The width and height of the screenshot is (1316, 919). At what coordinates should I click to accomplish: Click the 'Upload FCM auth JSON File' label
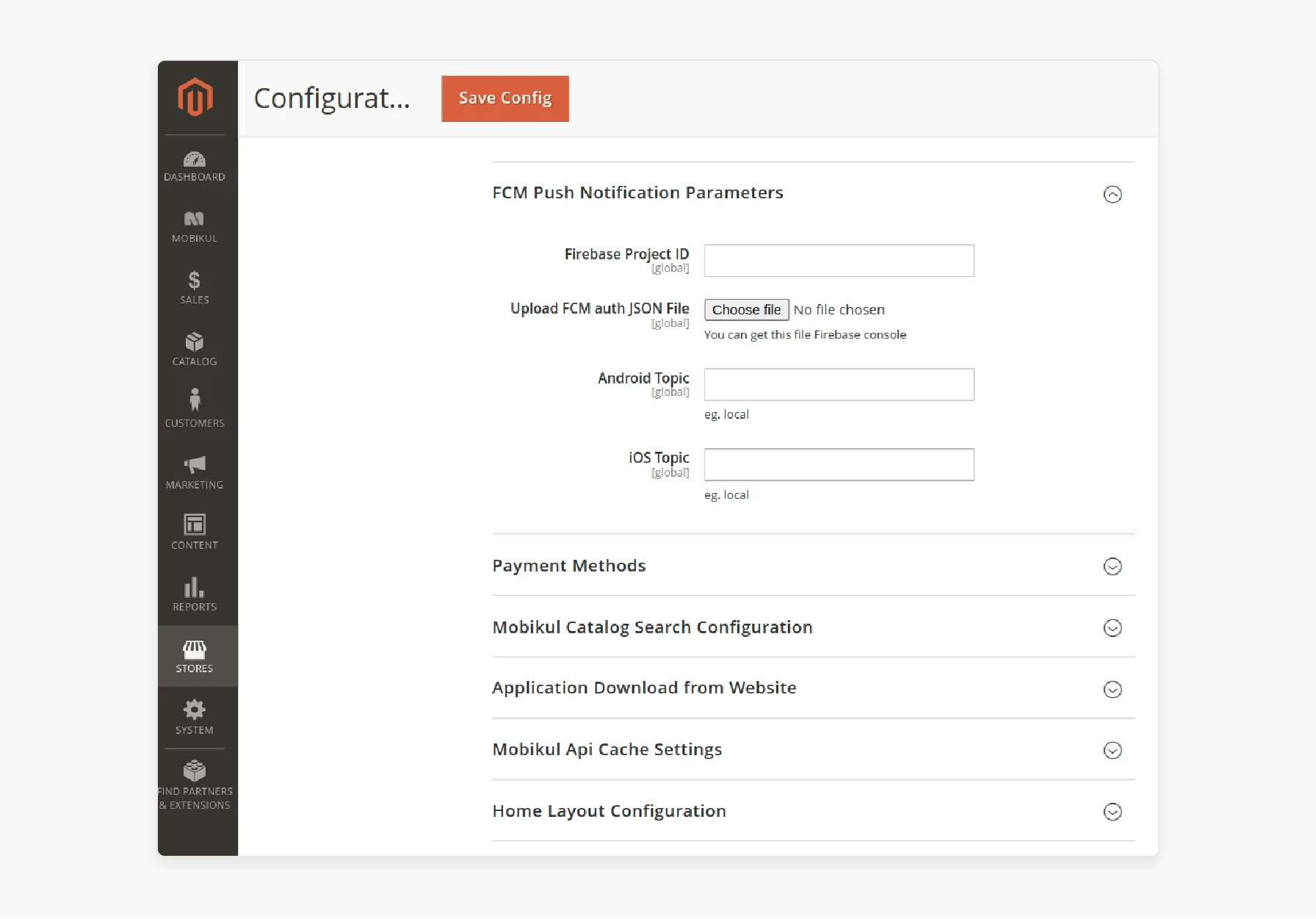click(x=600, y=309)
